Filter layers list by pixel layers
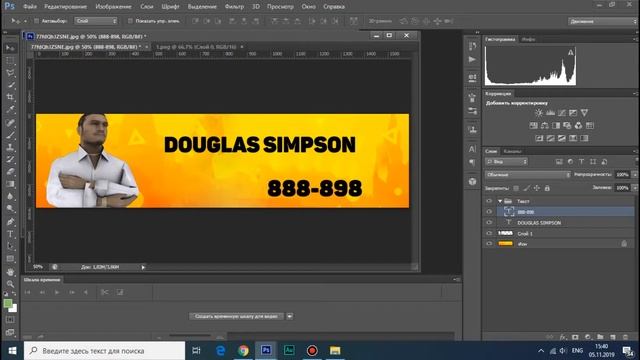Image resolution: width=640 pixels, height=360 pixels. coord(559,162)
